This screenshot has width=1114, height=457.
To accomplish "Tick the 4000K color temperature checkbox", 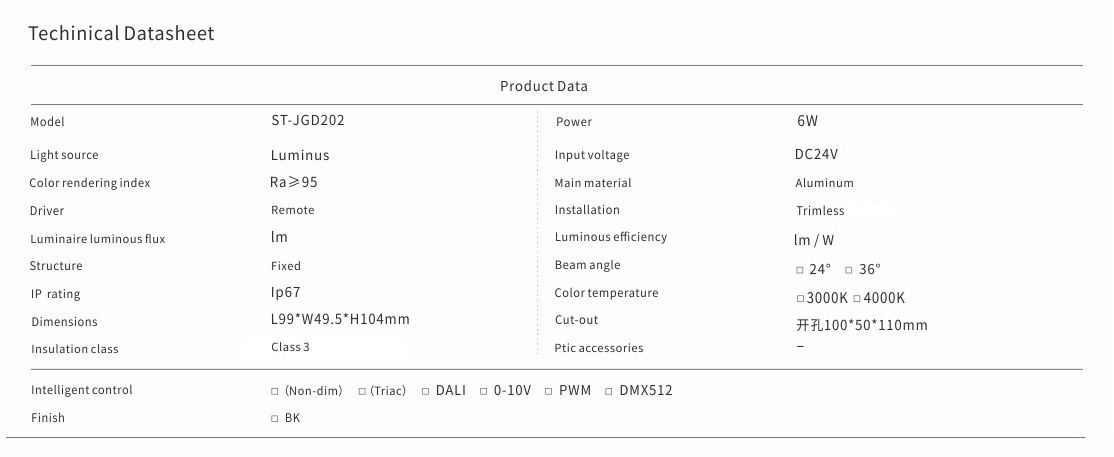I will (x=857, y=298).
